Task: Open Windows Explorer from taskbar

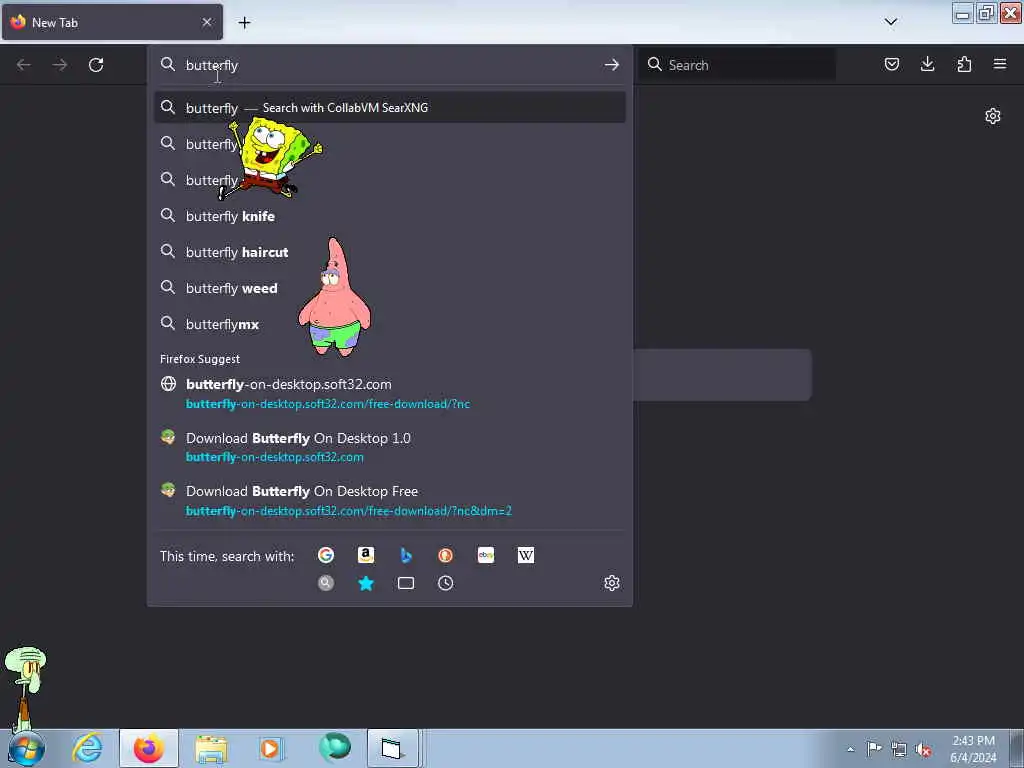Action: pyautogui.click(x=211, y=748)
